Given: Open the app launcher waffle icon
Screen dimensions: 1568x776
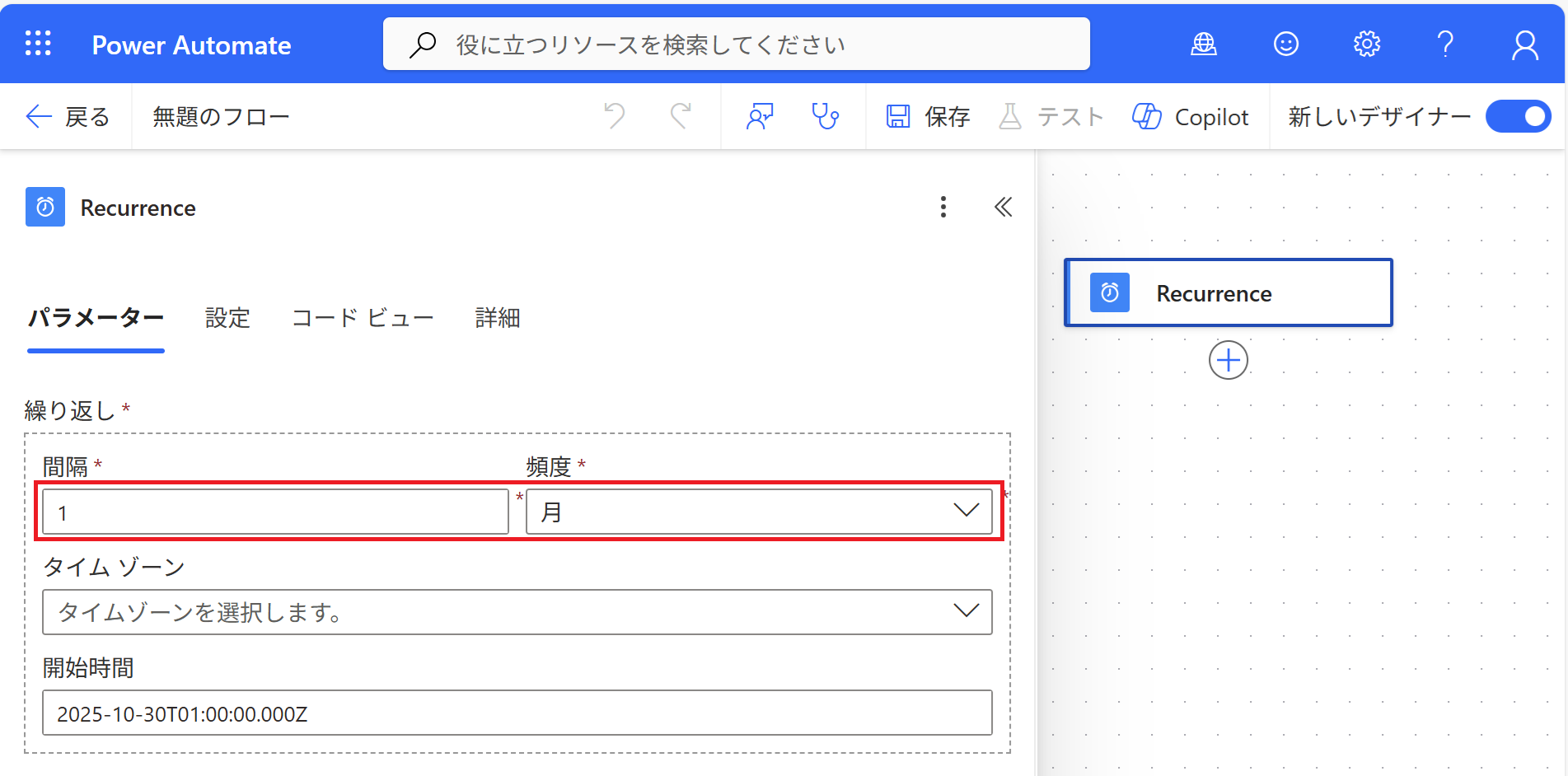Looking at the screenshot, I should pos(38,44).
